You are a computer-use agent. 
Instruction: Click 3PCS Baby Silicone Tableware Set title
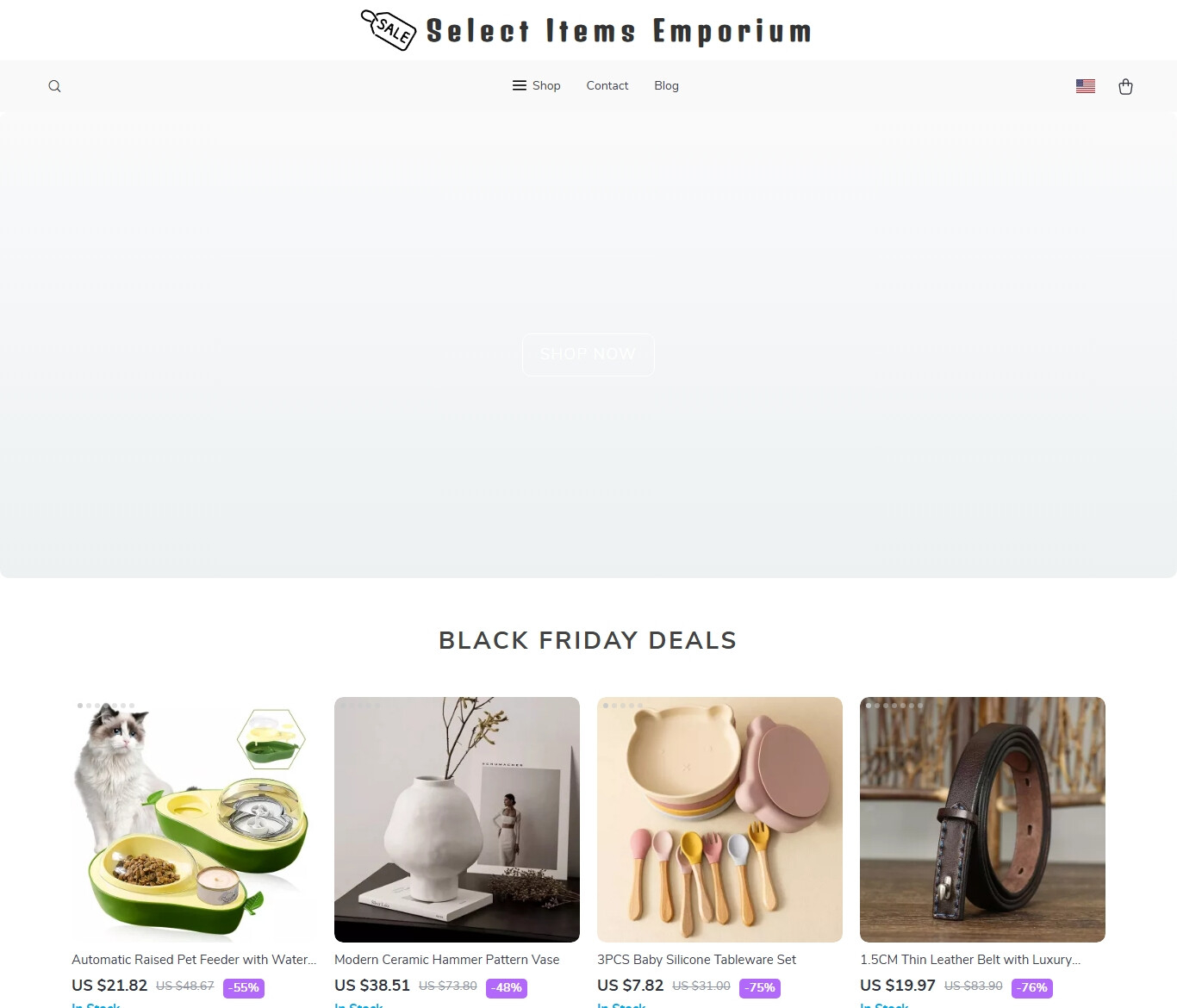coord(696,960)
